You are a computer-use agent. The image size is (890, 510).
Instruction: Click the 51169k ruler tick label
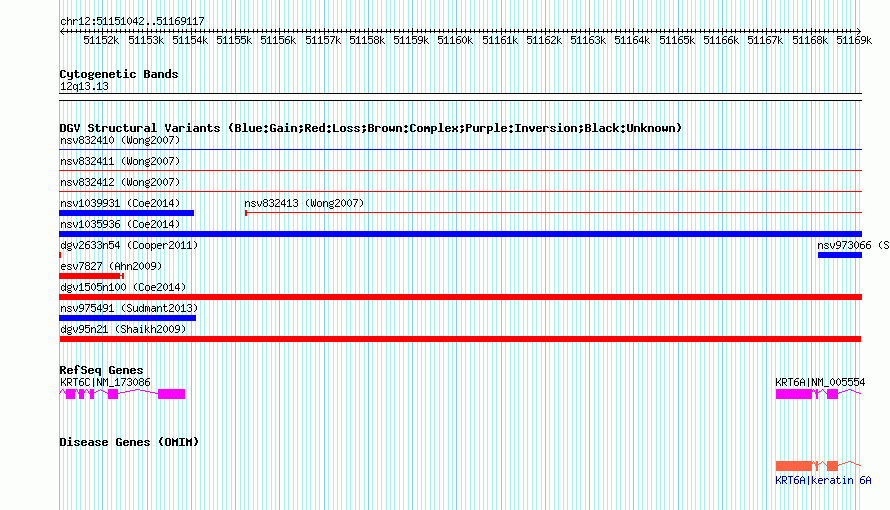pyautogui.click(x=854, y=40)
